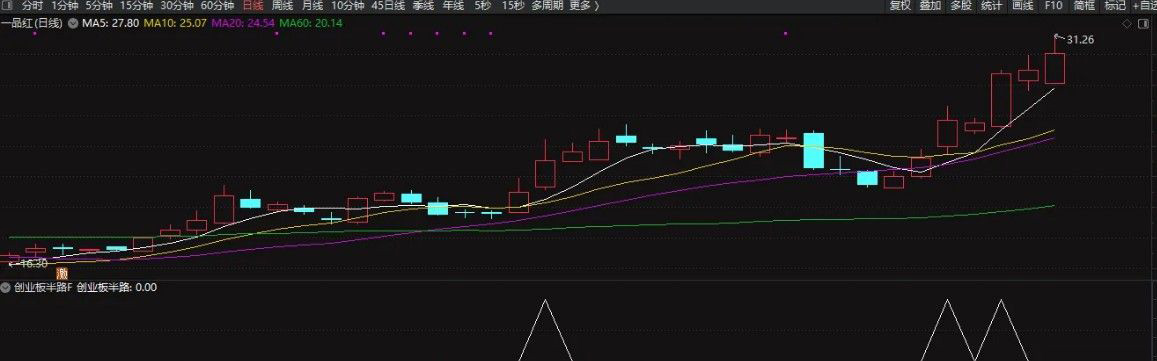
Task: Click the MA20: 24.54 label
Action: (243, 24)
